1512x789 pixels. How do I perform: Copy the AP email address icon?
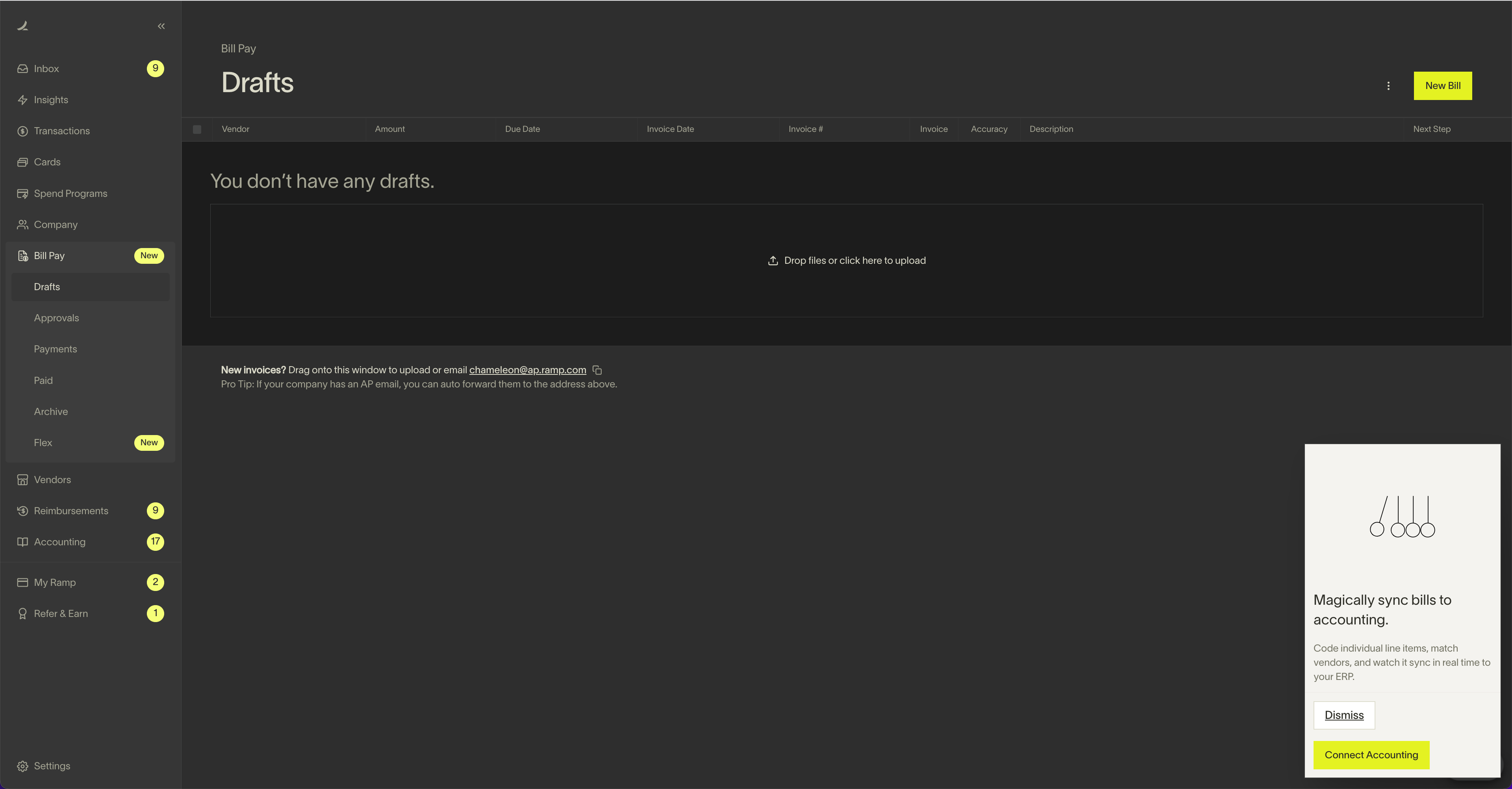point(597,370)
